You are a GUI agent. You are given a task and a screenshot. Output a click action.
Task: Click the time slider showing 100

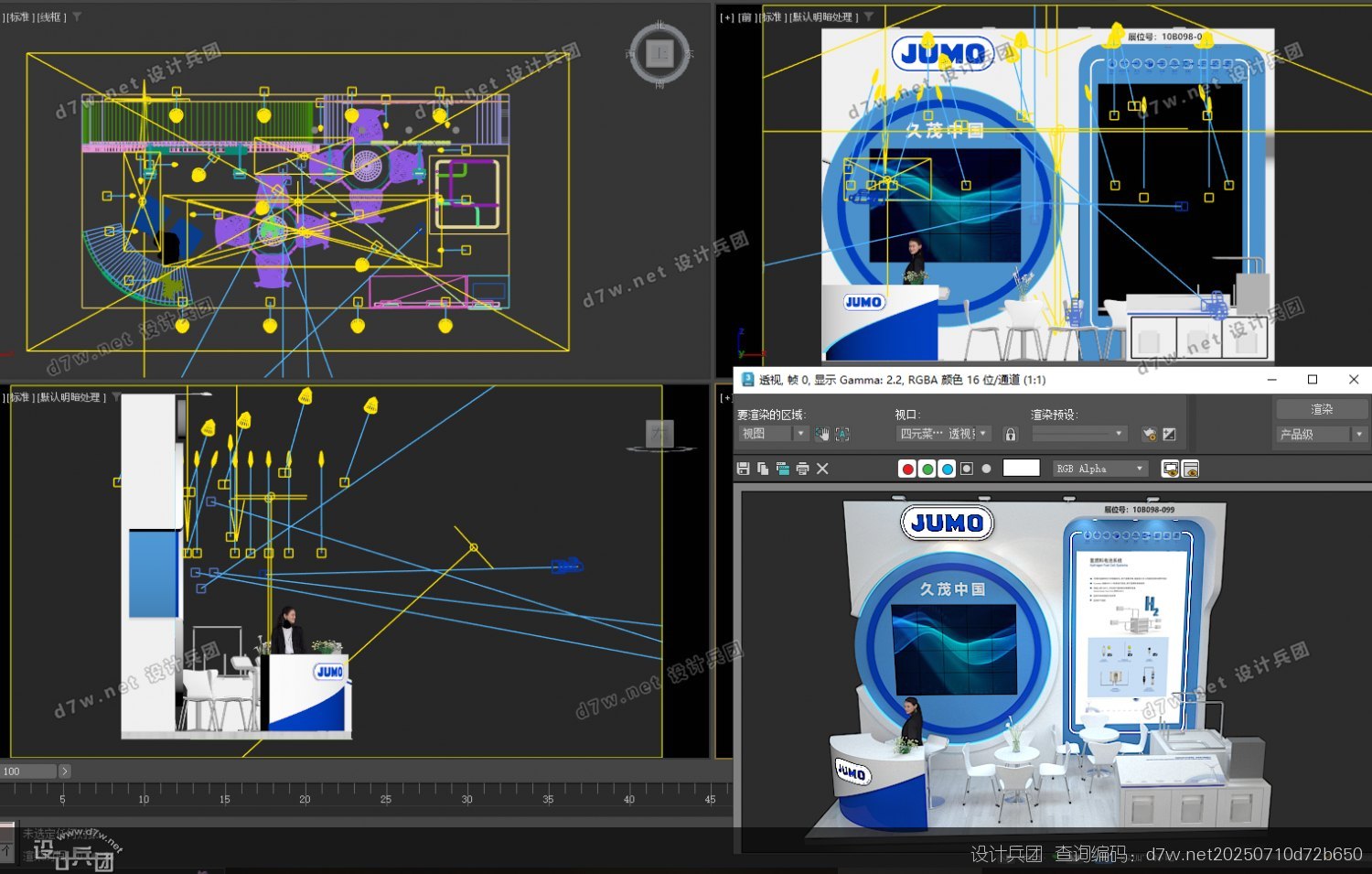coord(28,771)
